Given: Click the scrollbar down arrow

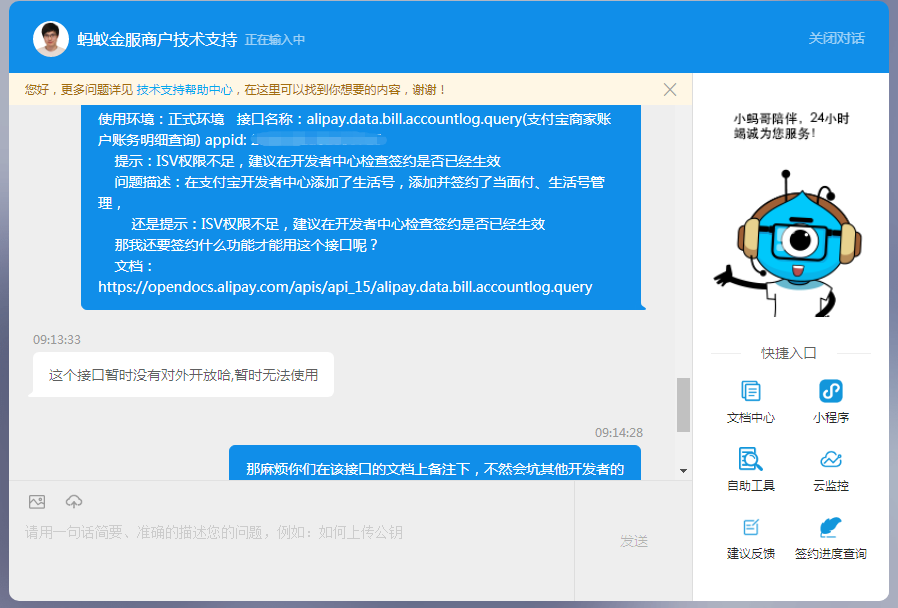Looking at the screenshot, I should tap(683, 471).
